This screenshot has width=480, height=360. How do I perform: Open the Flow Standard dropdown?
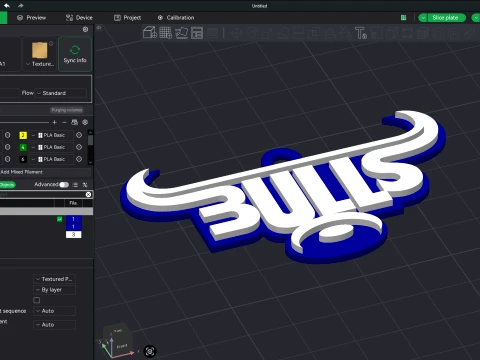(61, 93)
